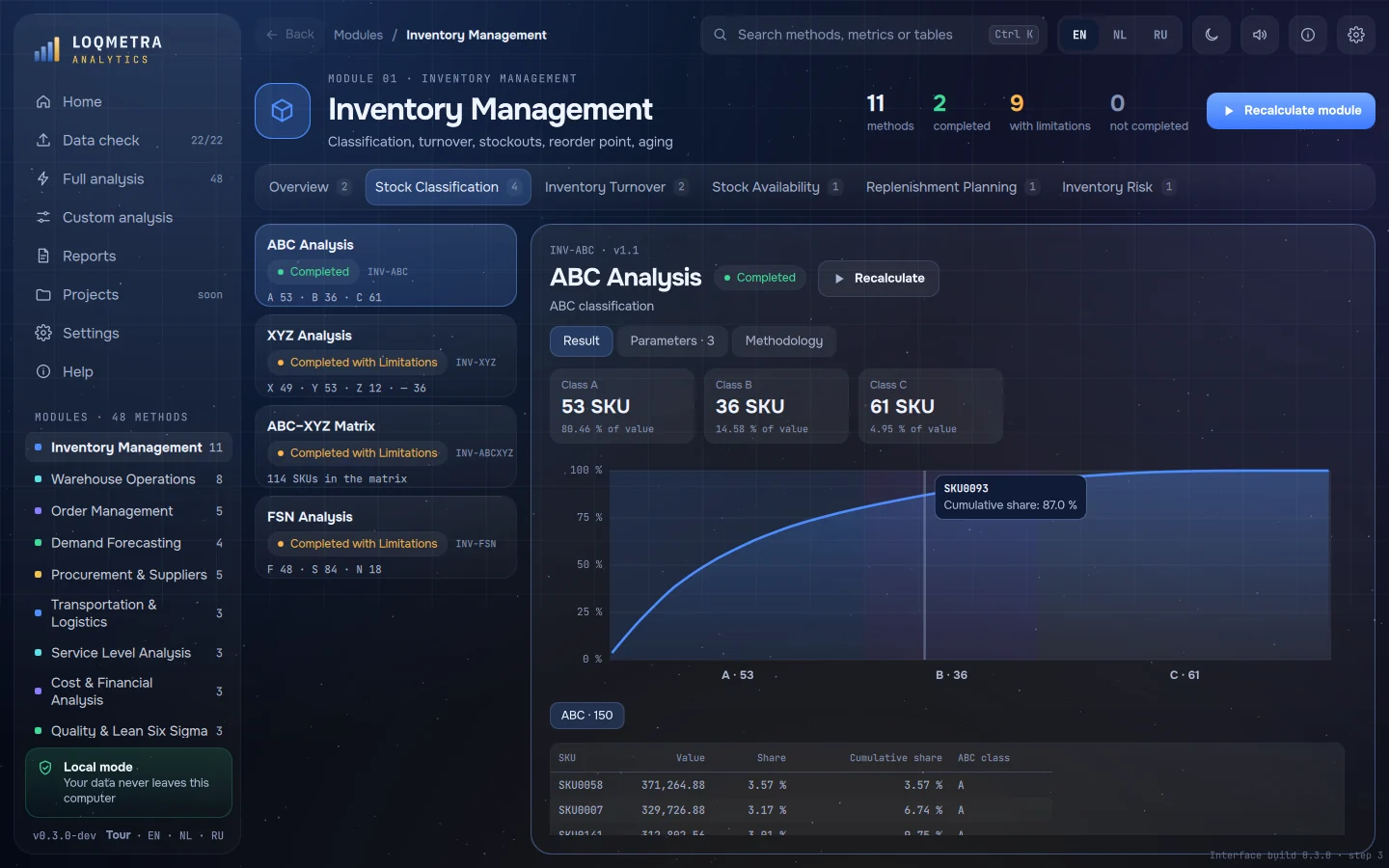Go back with the Back button

[x=290, y=35]
